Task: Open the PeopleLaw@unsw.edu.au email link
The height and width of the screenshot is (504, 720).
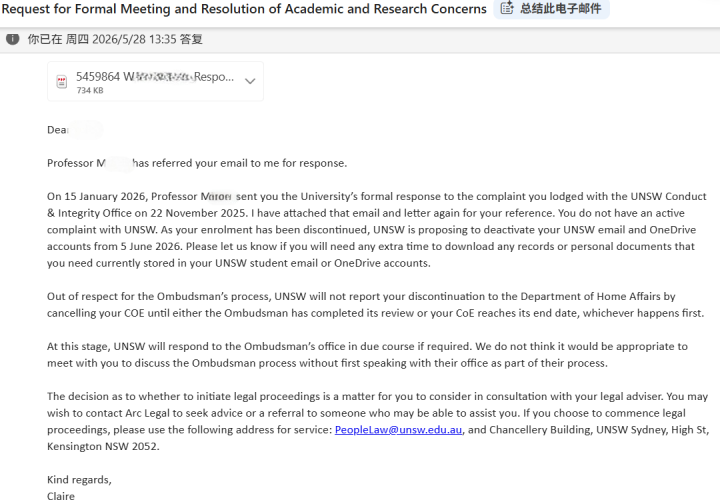Action: [x=398, y=430]
